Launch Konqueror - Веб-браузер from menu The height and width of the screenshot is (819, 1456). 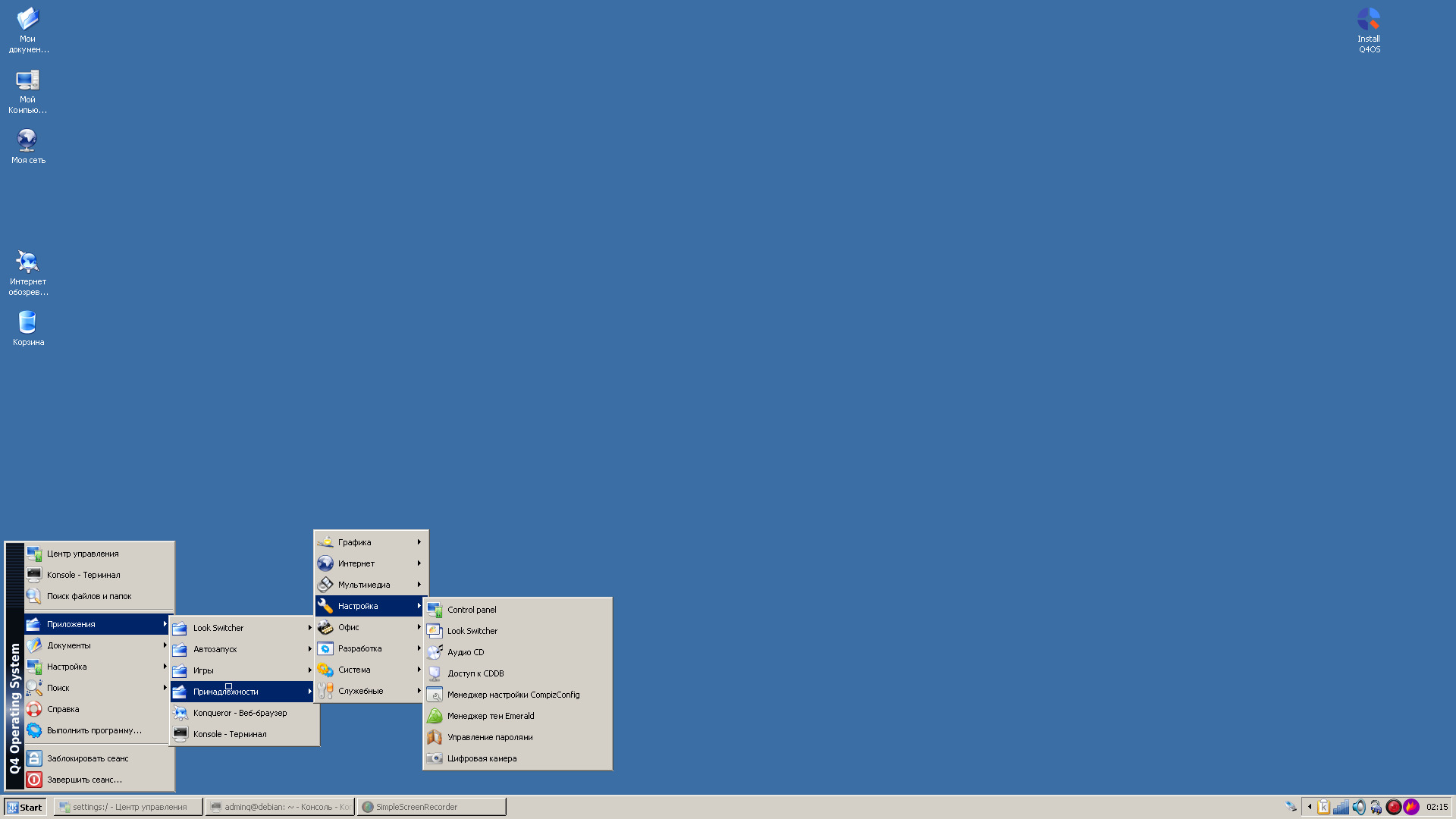tap(240, 713)
